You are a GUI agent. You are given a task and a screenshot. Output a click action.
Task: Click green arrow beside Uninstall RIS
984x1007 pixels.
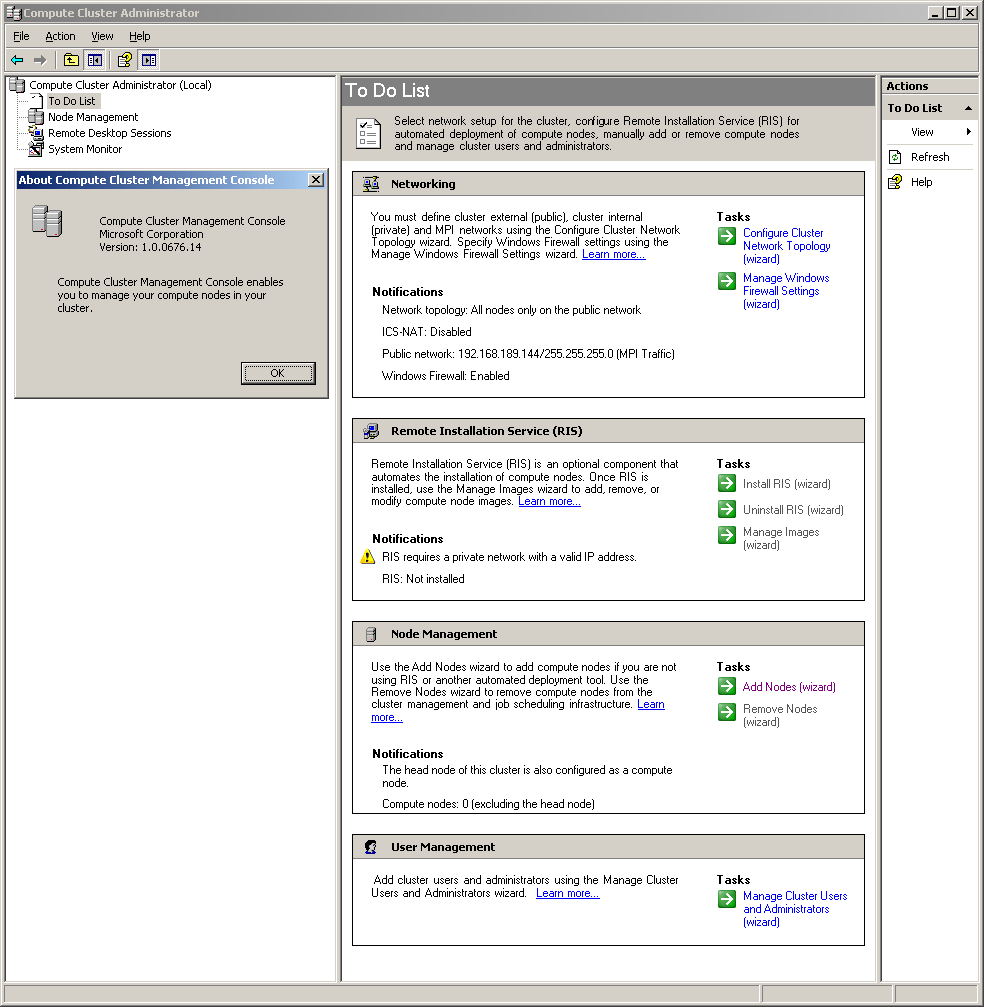(x=727, y=510)
